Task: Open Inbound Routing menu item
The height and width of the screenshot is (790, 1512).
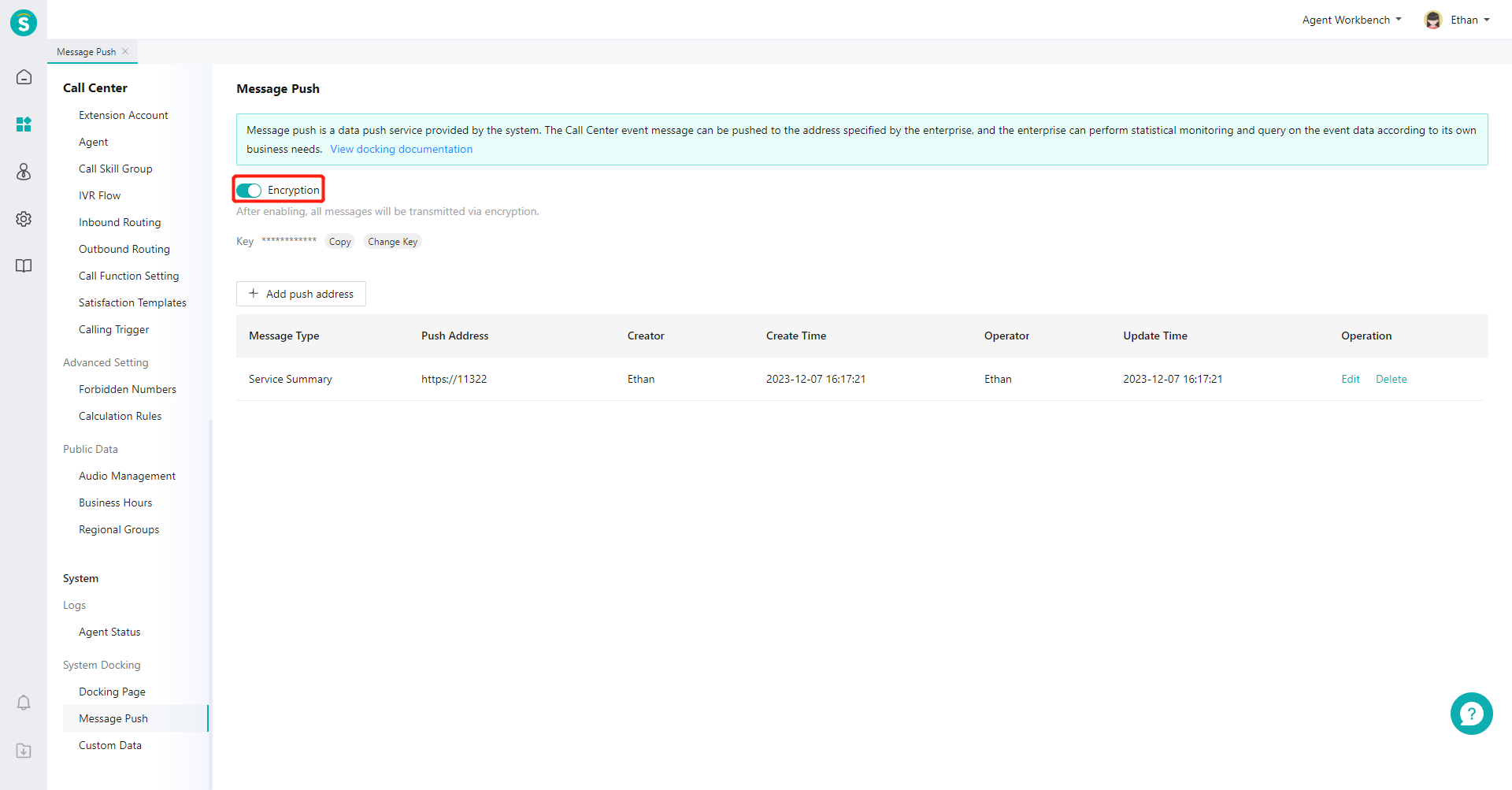Action: click(120, 222)
